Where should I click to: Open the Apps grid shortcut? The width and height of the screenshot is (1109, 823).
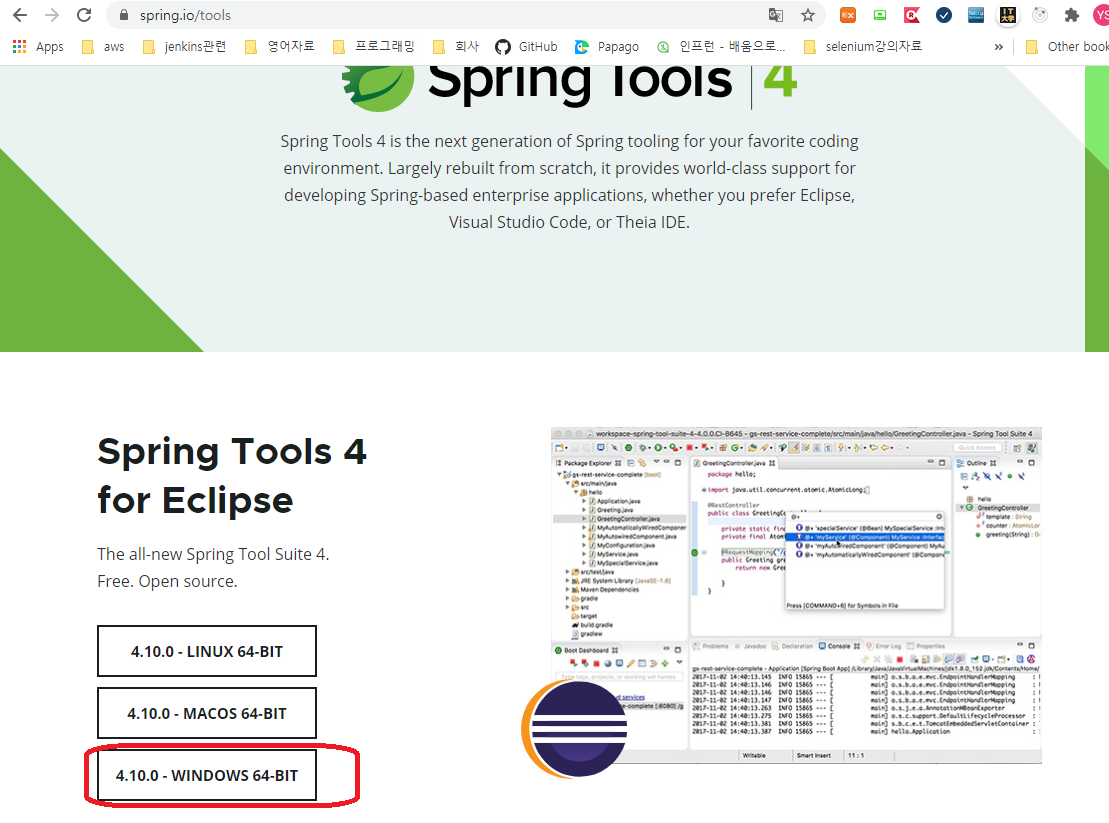(38, 47)
